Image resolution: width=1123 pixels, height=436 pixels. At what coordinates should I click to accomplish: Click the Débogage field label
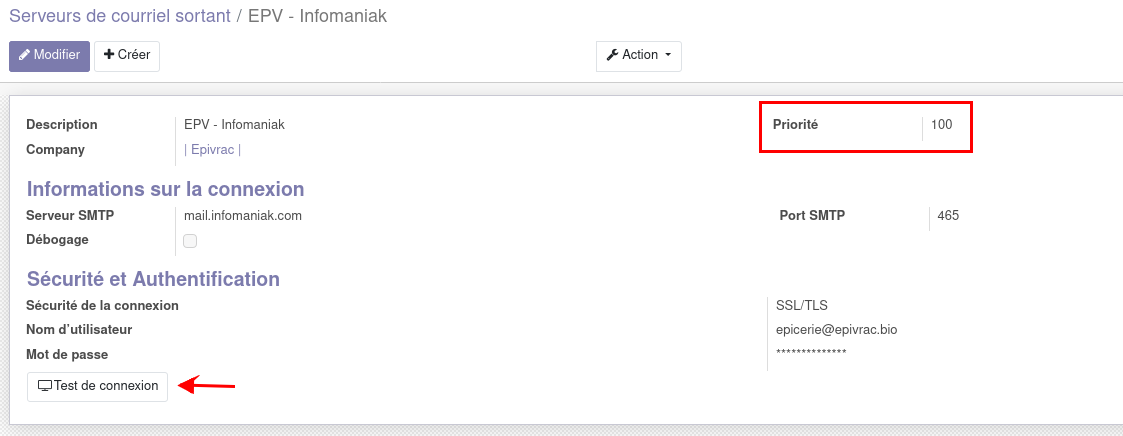click(x=57, y=240)
